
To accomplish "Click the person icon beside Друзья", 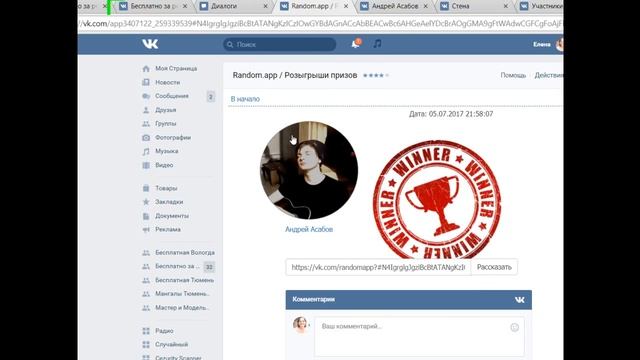I will pos(146,110).
